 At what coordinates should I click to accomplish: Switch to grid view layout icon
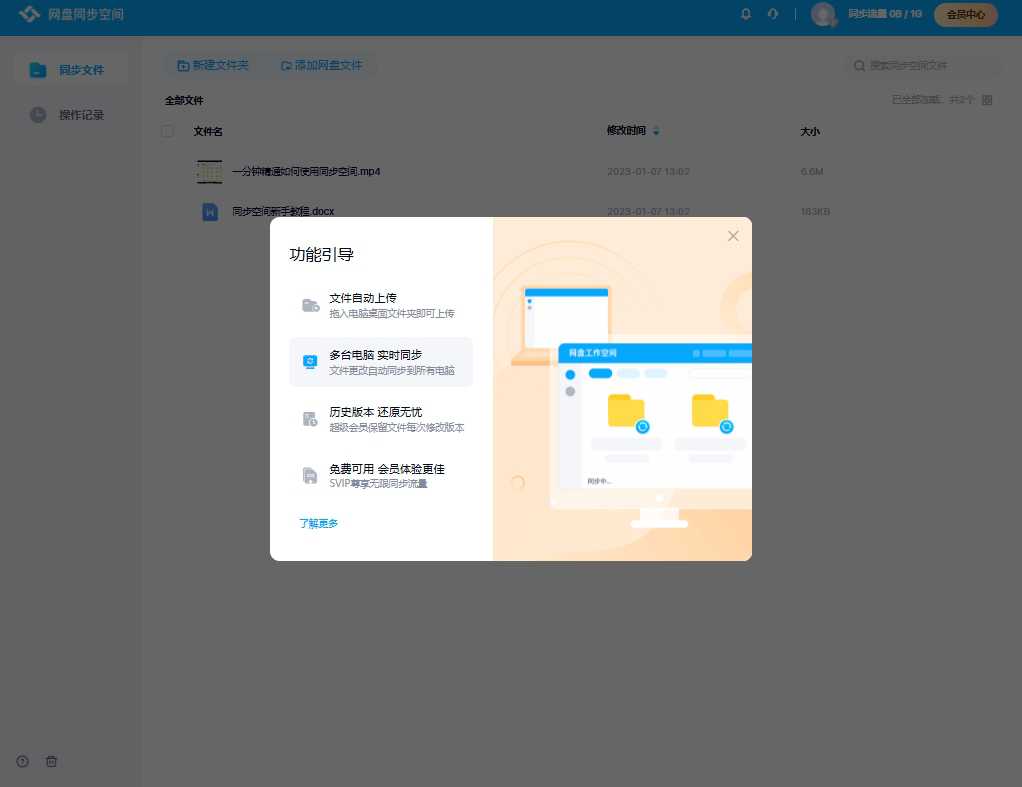(x=987, y=100)
